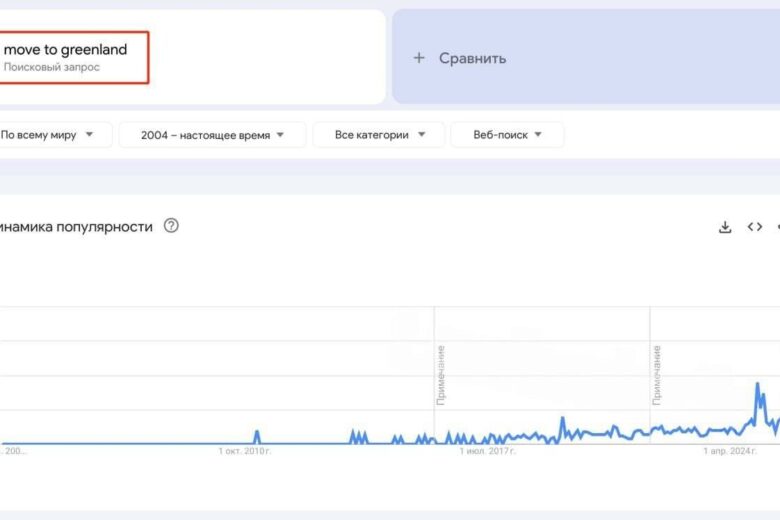Click the move to greenland search term
The height and width of the screenshot is (520, 780).
pos(66,50)
